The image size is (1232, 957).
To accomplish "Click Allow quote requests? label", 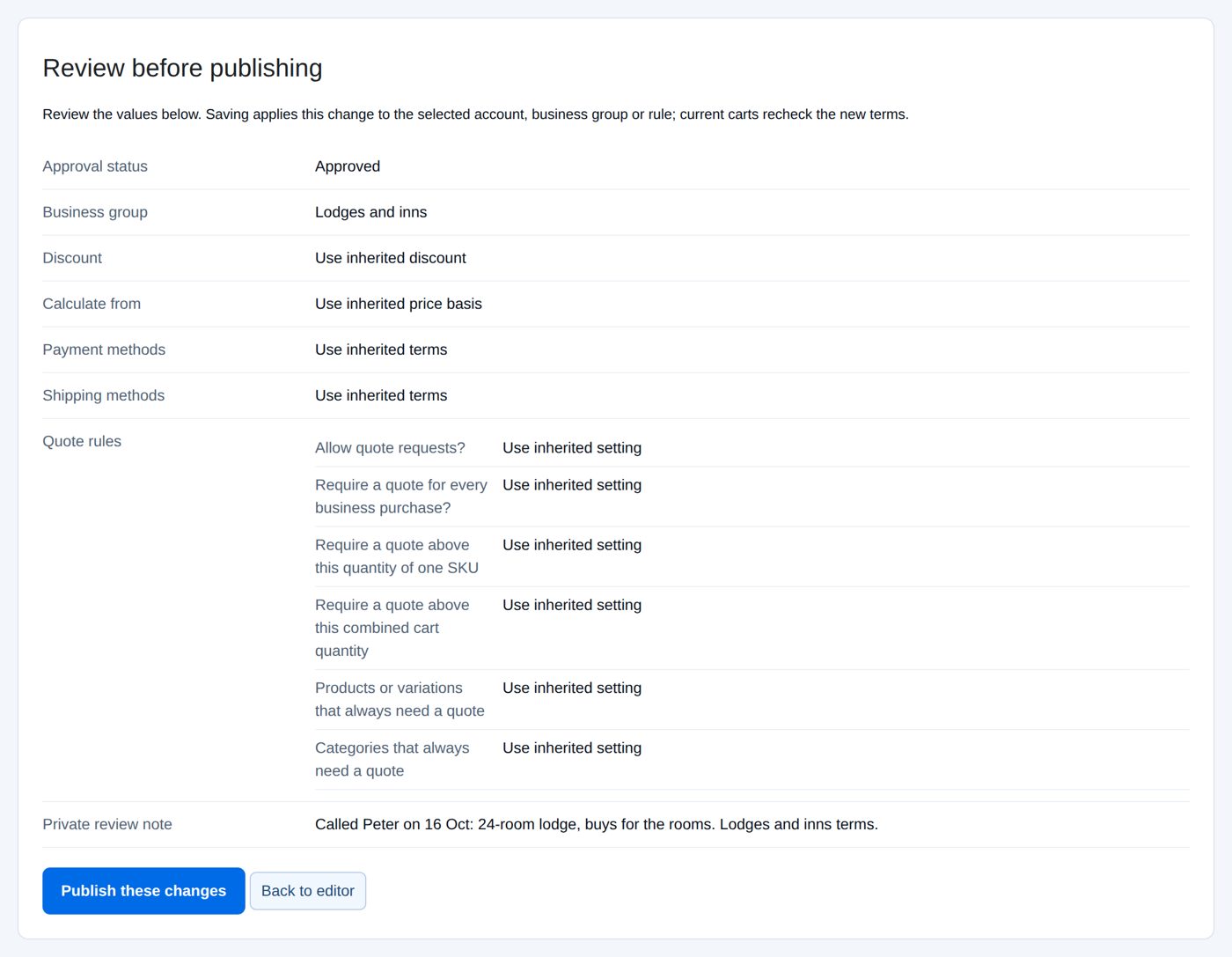I will click(x=390, y=448).
